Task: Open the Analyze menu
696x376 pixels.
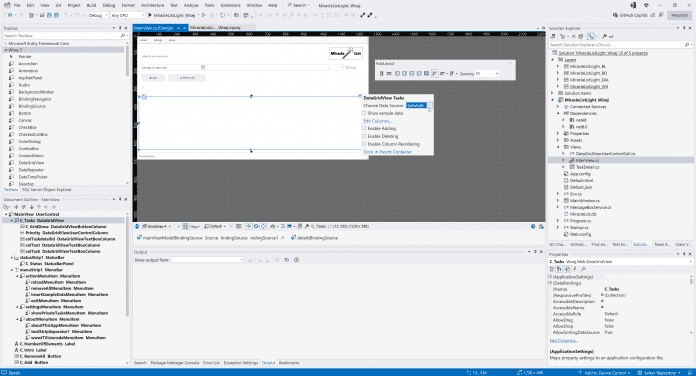Action: pyautogui.click(x=191, y=5)
